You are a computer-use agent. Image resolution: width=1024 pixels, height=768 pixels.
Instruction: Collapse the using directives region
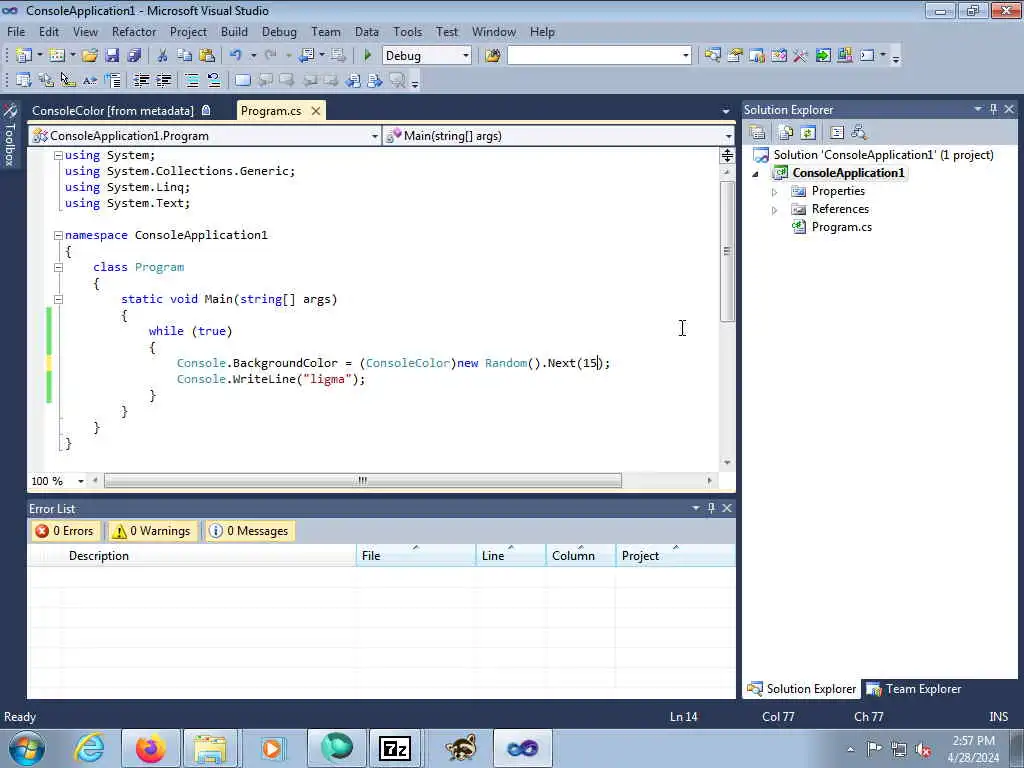(58, 155)
